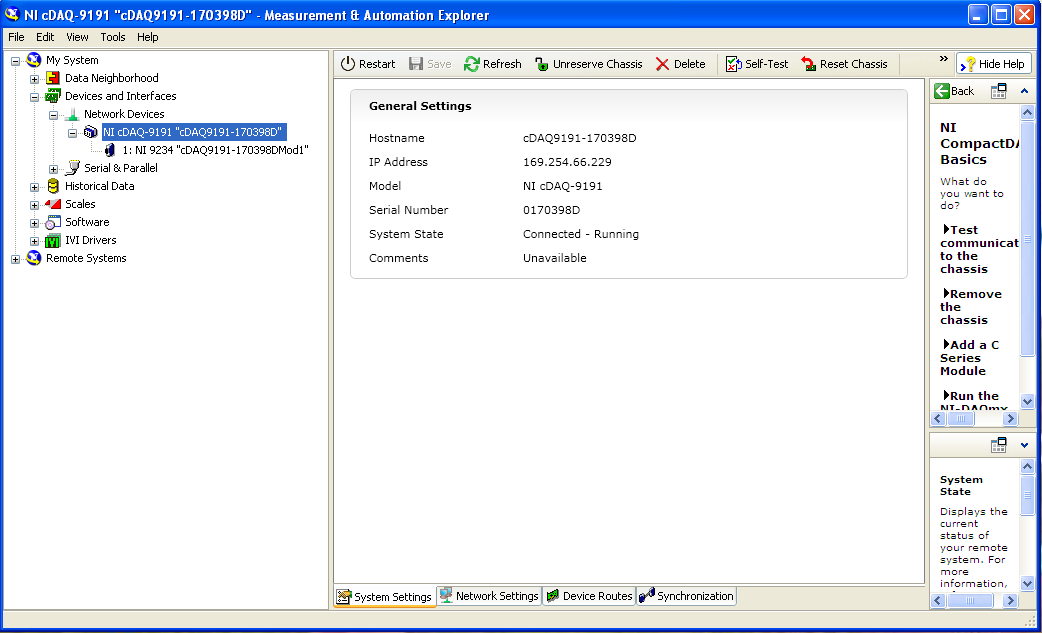This screenshot has width=1042, height=633.
Task: Switch to the System Settings tab
Action: coord(385,596)
